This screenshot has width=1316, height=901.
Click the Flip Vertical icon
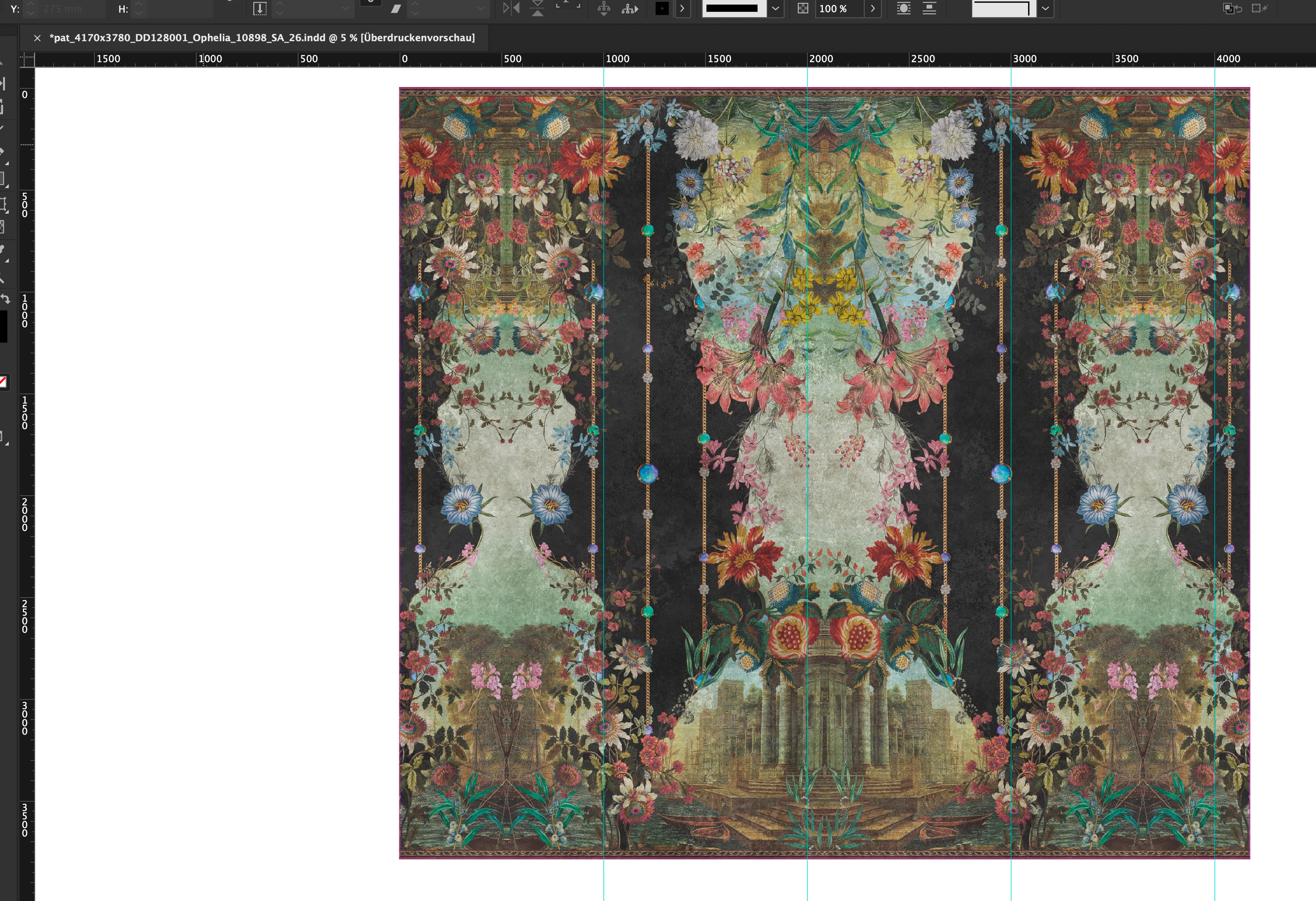click(537, 8)
